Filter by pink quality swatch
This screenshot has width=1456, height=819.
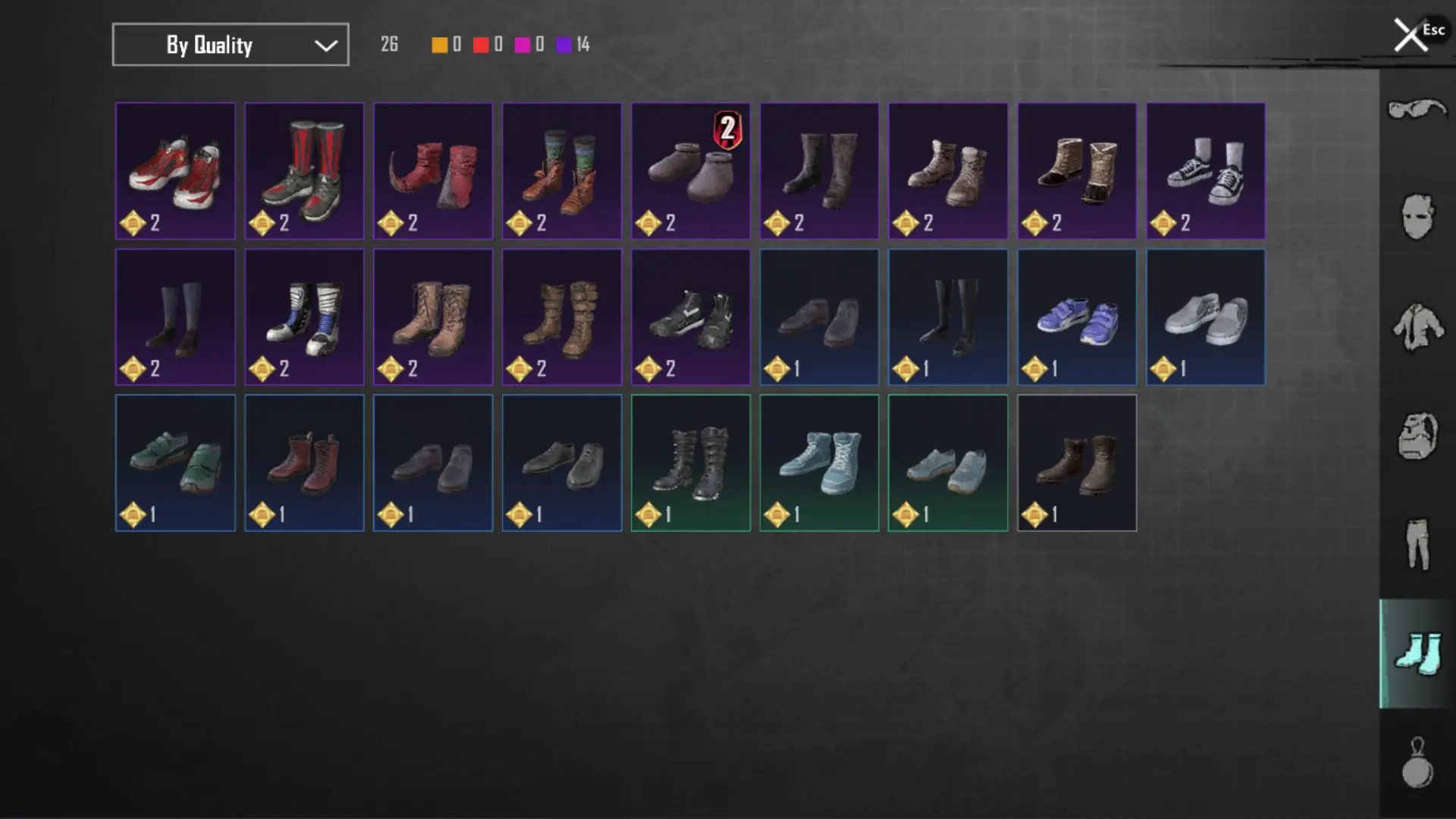(x=522, y=45)
